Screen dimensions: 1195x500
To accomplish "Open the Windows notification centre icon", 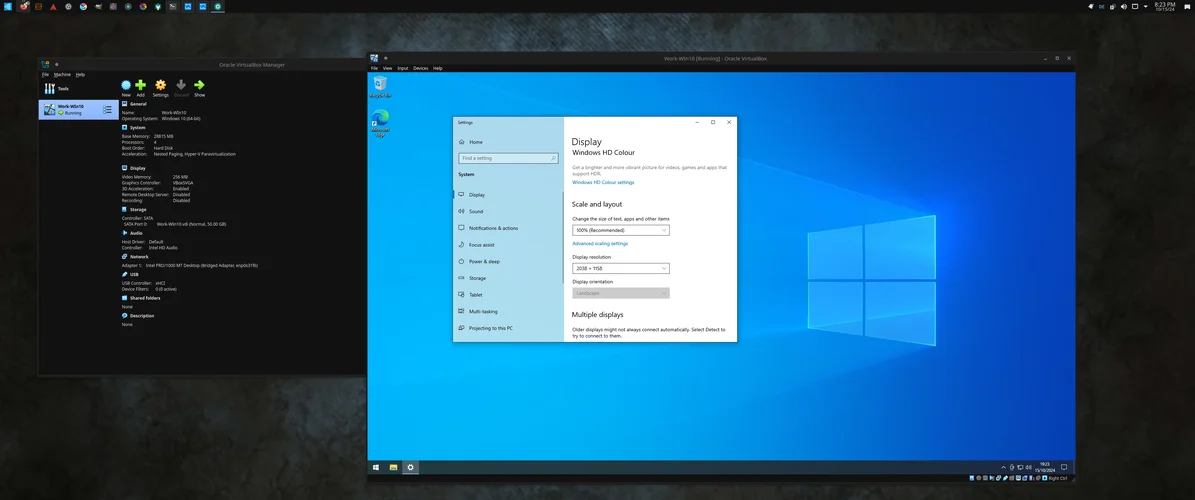I will click(x=1065, y=467).
